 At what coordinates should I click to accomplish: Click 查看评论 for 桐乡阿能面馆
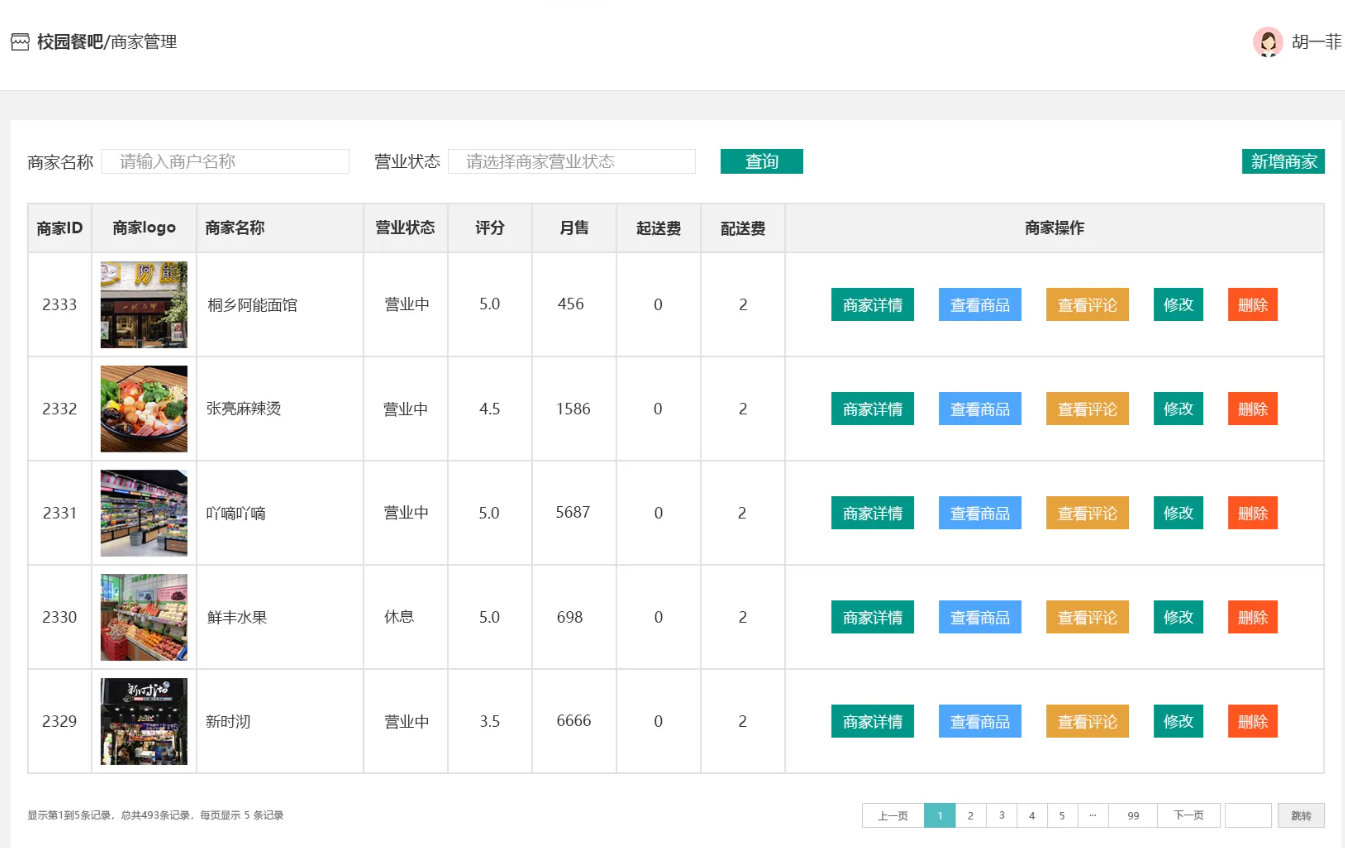[1088, 305]
